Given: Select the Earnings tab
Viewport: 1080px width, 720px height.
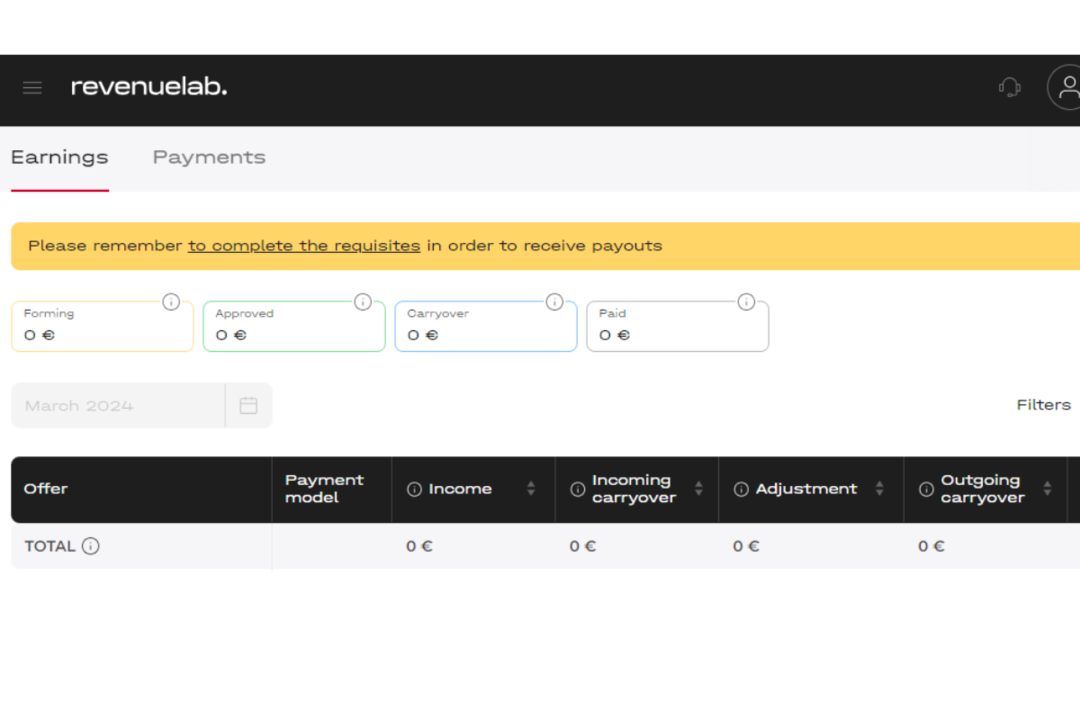Looking at the screenshot, I should click(59, 157).
